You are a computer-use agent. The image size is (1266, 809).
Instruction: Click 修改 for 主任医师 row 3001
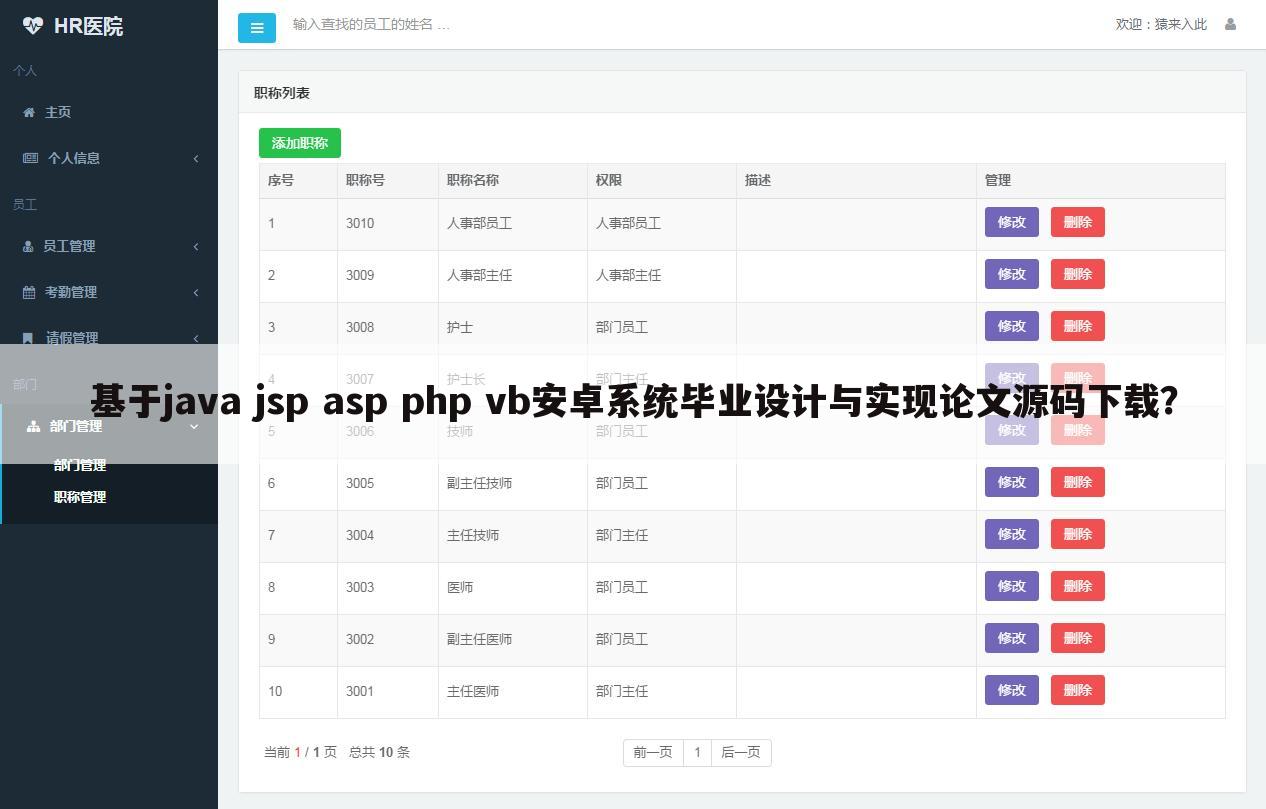1012,690
